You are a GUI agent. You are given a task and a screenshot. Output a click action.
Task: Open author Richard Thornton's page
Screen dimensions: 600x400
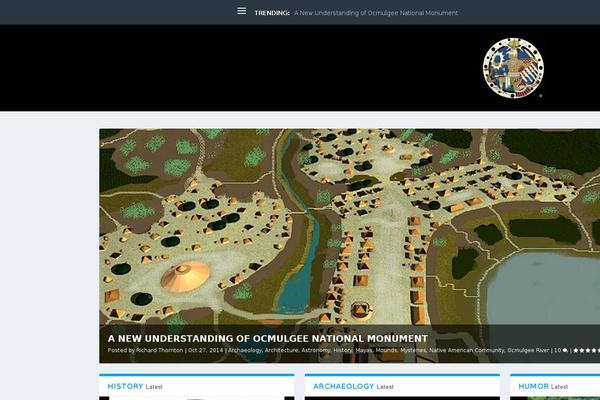click(x=160, y=350)
